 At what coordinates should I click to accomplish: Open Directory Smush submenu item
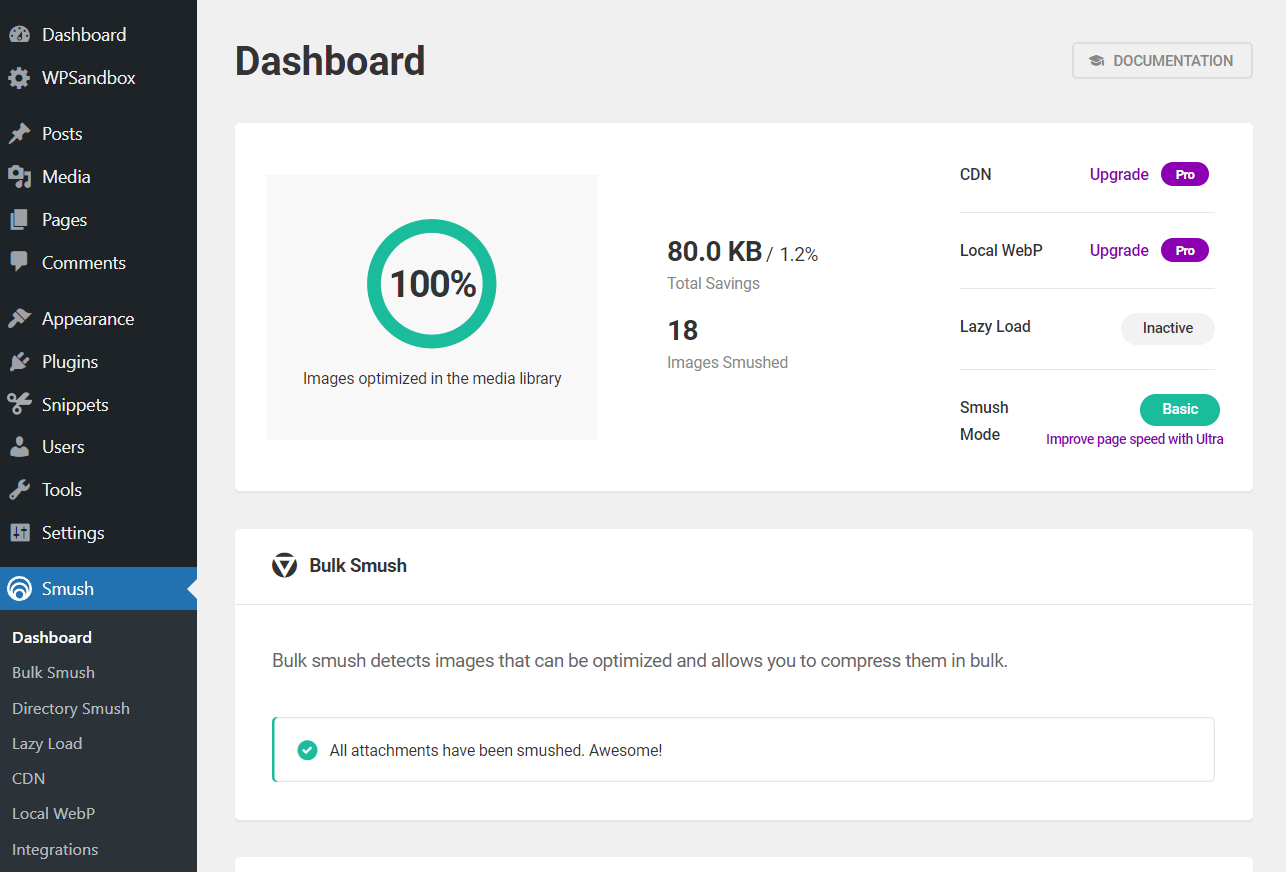[x=71, y=708]
